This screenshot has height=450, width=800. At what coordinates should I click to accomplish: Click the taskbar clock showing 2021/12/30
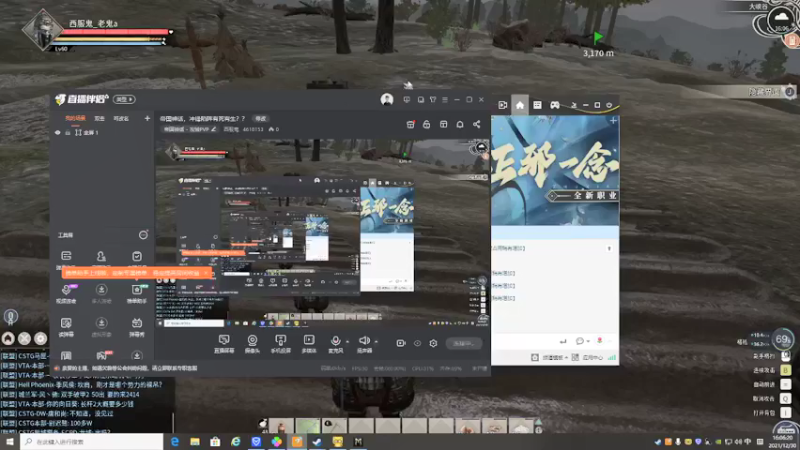pos(782,442)
